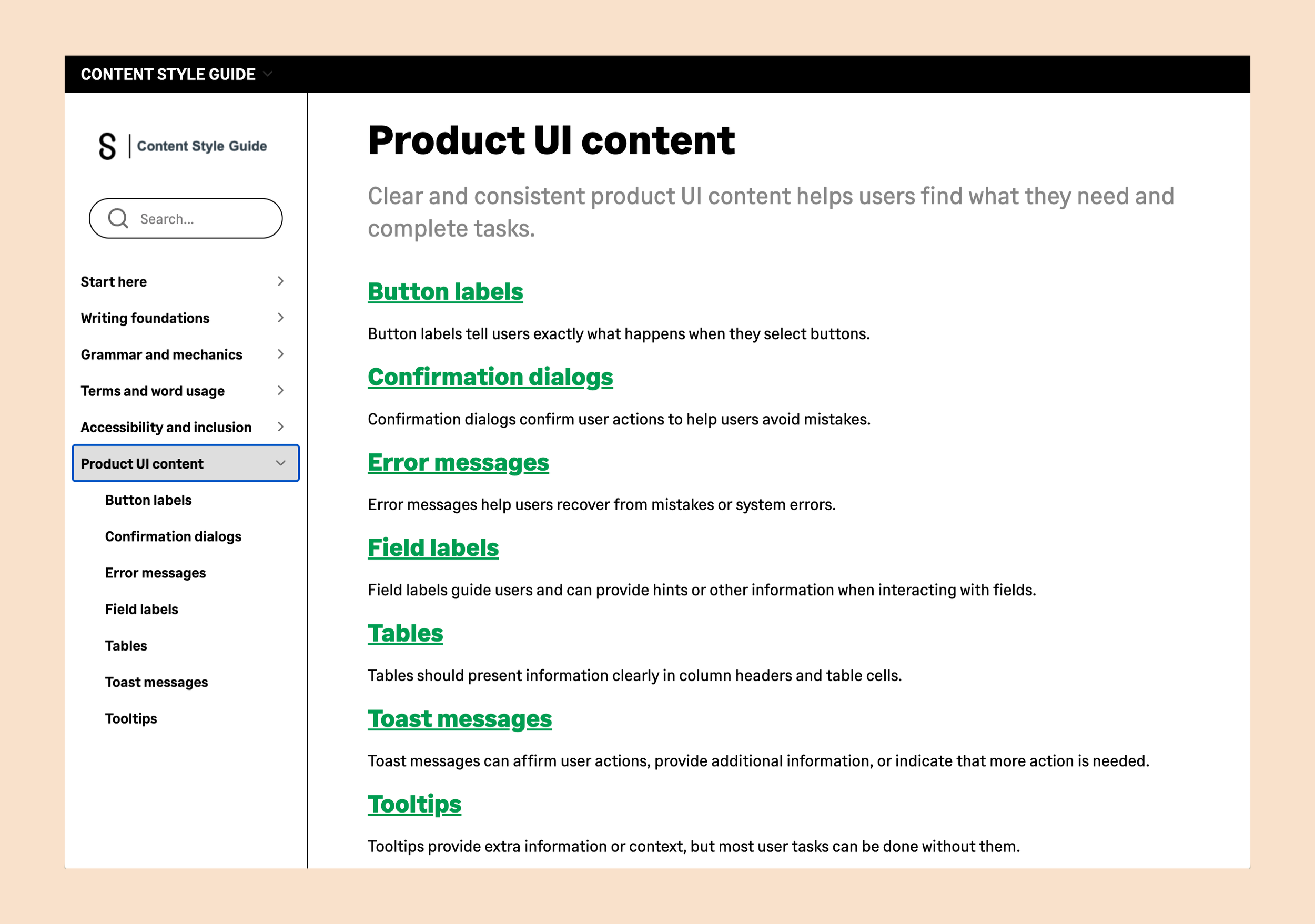Select Button labels in sidebar
The image size is (1315, 924).
pos(148,500)
